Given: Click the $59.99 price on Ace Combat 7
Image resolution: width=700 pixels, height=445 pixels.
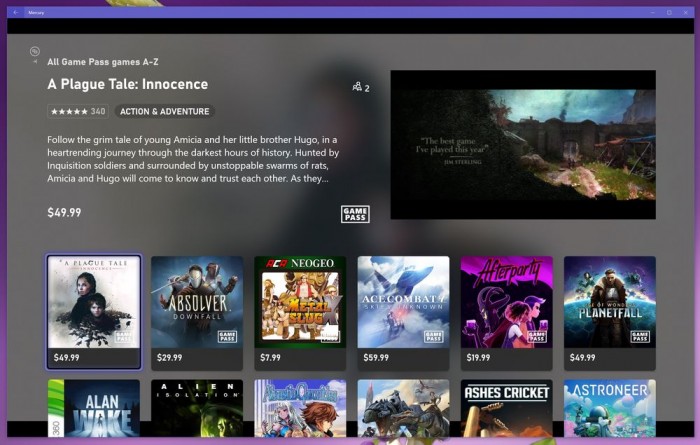Looking at the screenshot, I should click(376, 358).
